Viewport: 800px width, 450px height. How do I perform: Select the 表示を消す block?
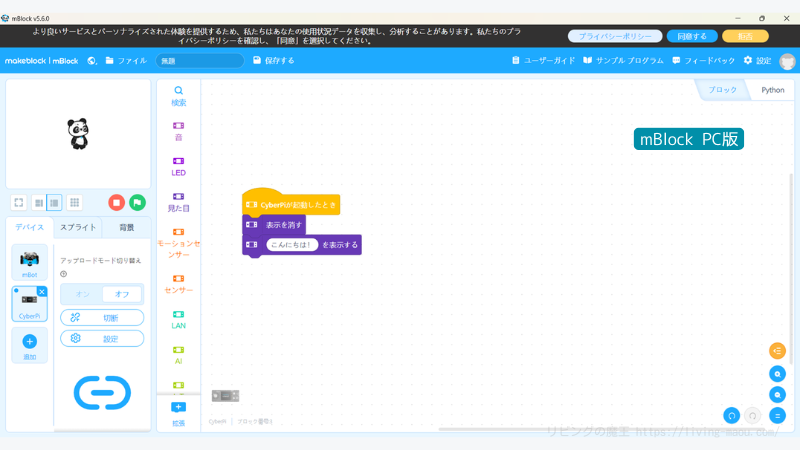(x=274, y=224)
